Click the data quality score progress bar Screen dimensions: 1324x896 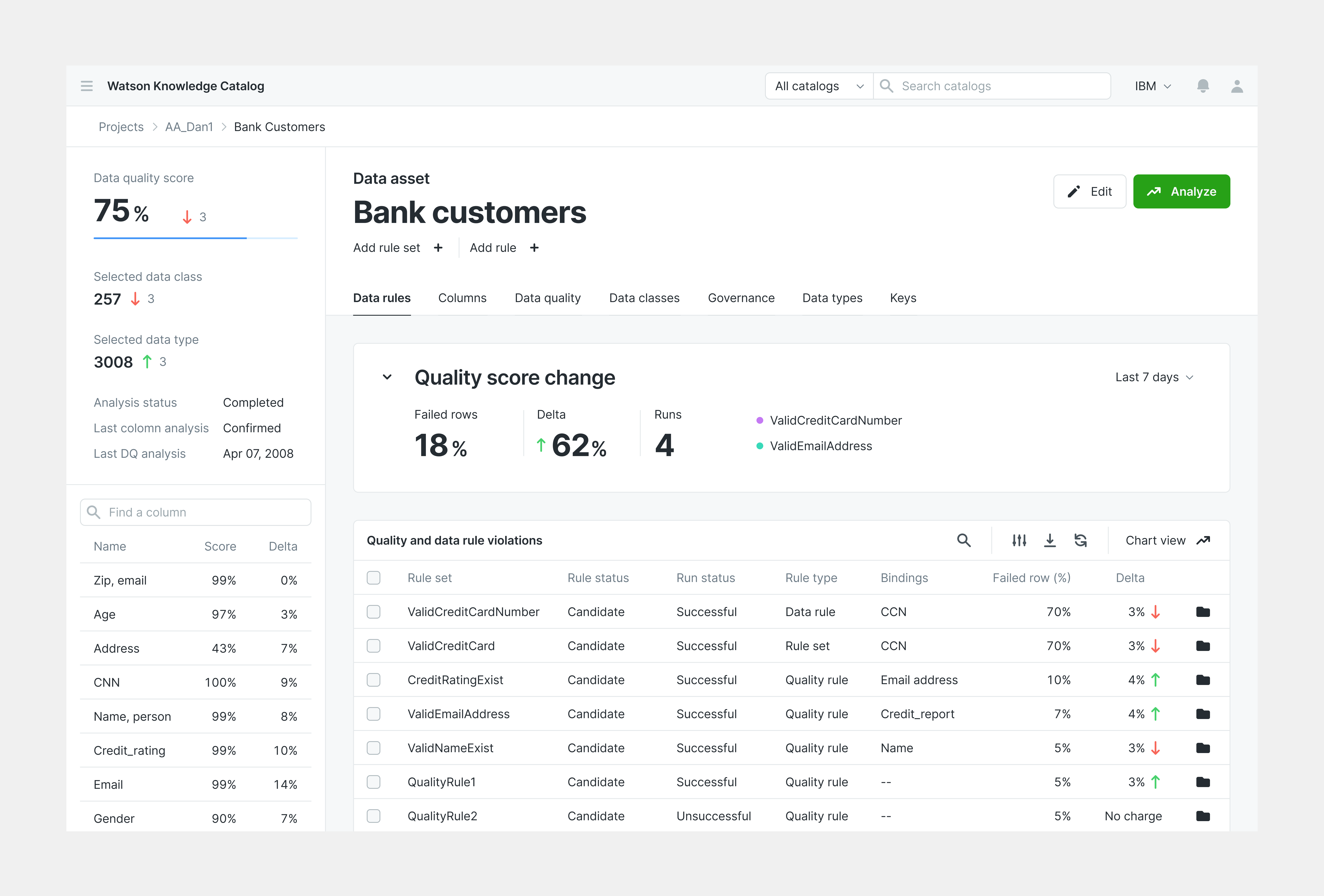[195, 238]
